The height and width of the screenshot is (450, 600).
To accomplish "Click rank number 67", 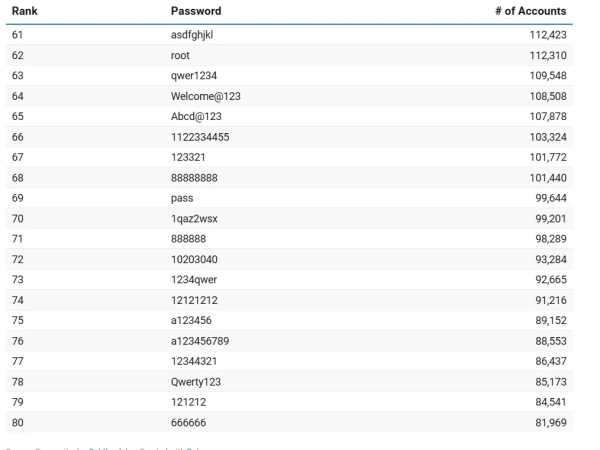I will click(x=18, y=157).
